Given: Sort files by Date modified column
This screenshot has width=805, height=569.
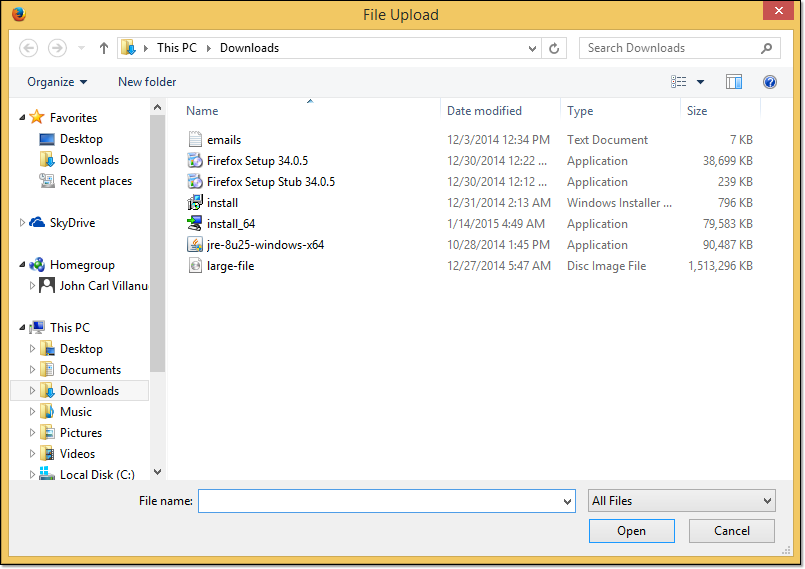Looking at the screenshot, I should click(x=484, y=111).
